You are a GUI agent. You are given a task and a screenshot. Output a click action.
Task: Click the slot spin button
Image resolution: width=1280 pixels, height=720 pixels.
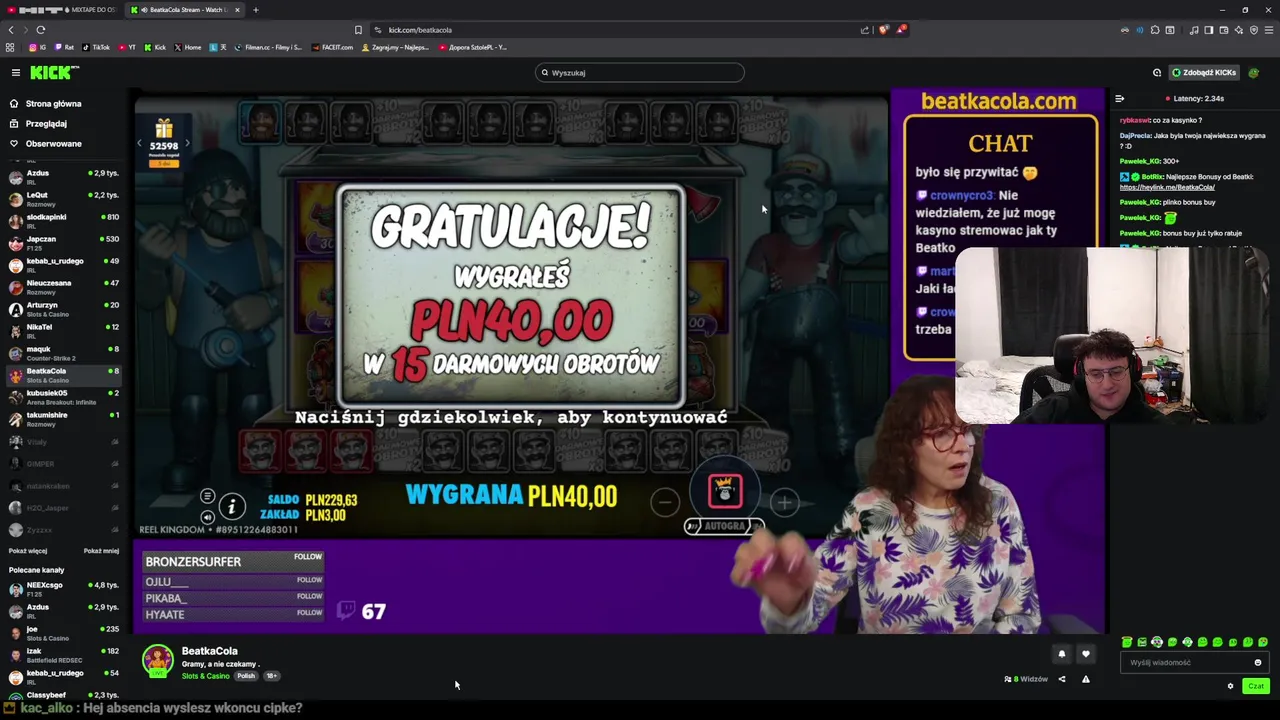[725, 491]
